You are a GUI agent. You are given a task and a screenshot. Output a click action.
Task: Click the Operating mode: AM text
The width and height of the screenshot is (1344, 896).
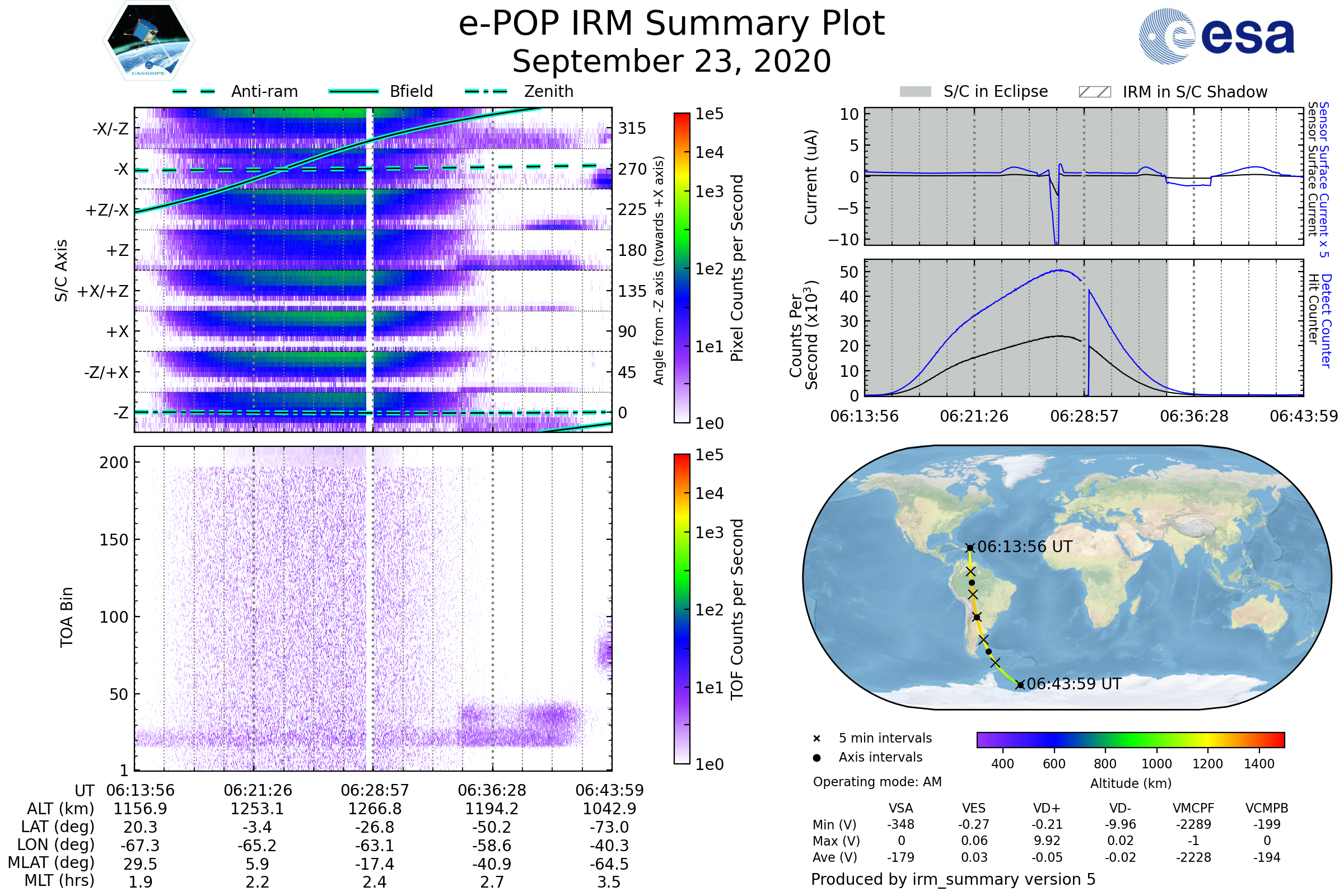pyautogui.click(x=877, y=782)
